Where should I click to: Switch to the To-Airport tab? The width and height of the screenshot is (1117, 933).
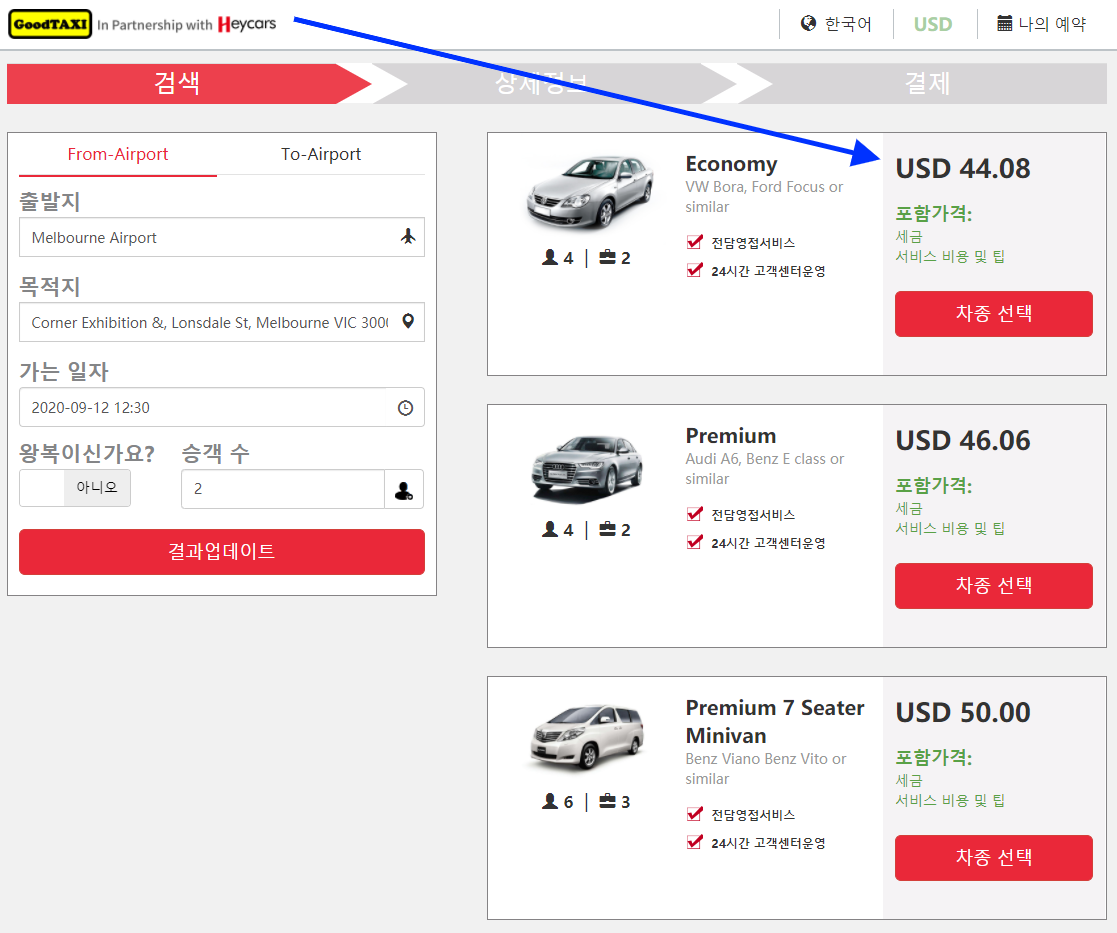pyautogui.click(x=321, y=154)
